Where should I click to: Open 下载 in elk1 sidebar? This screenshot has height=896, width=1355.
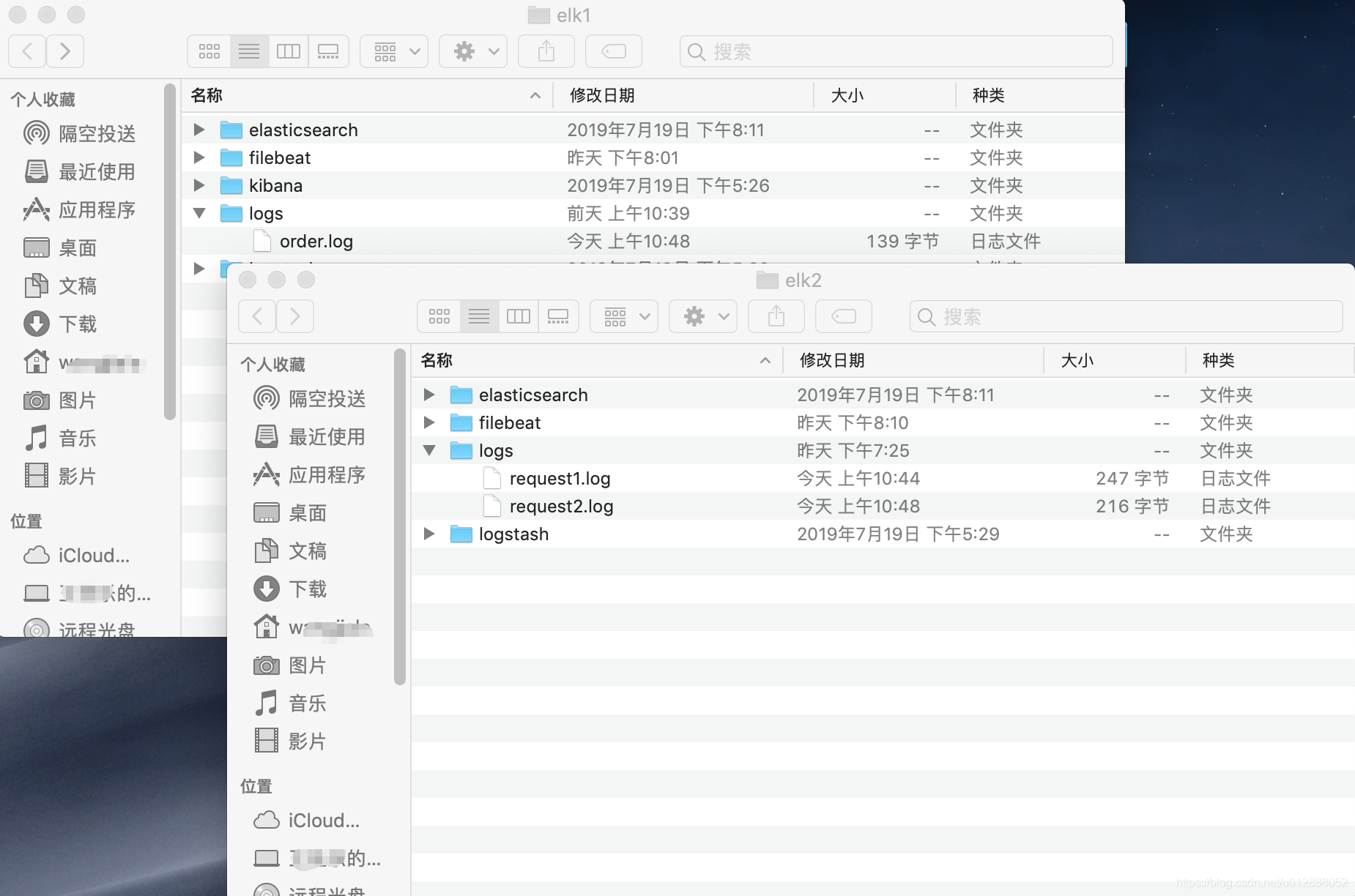(x=62, y=324)
